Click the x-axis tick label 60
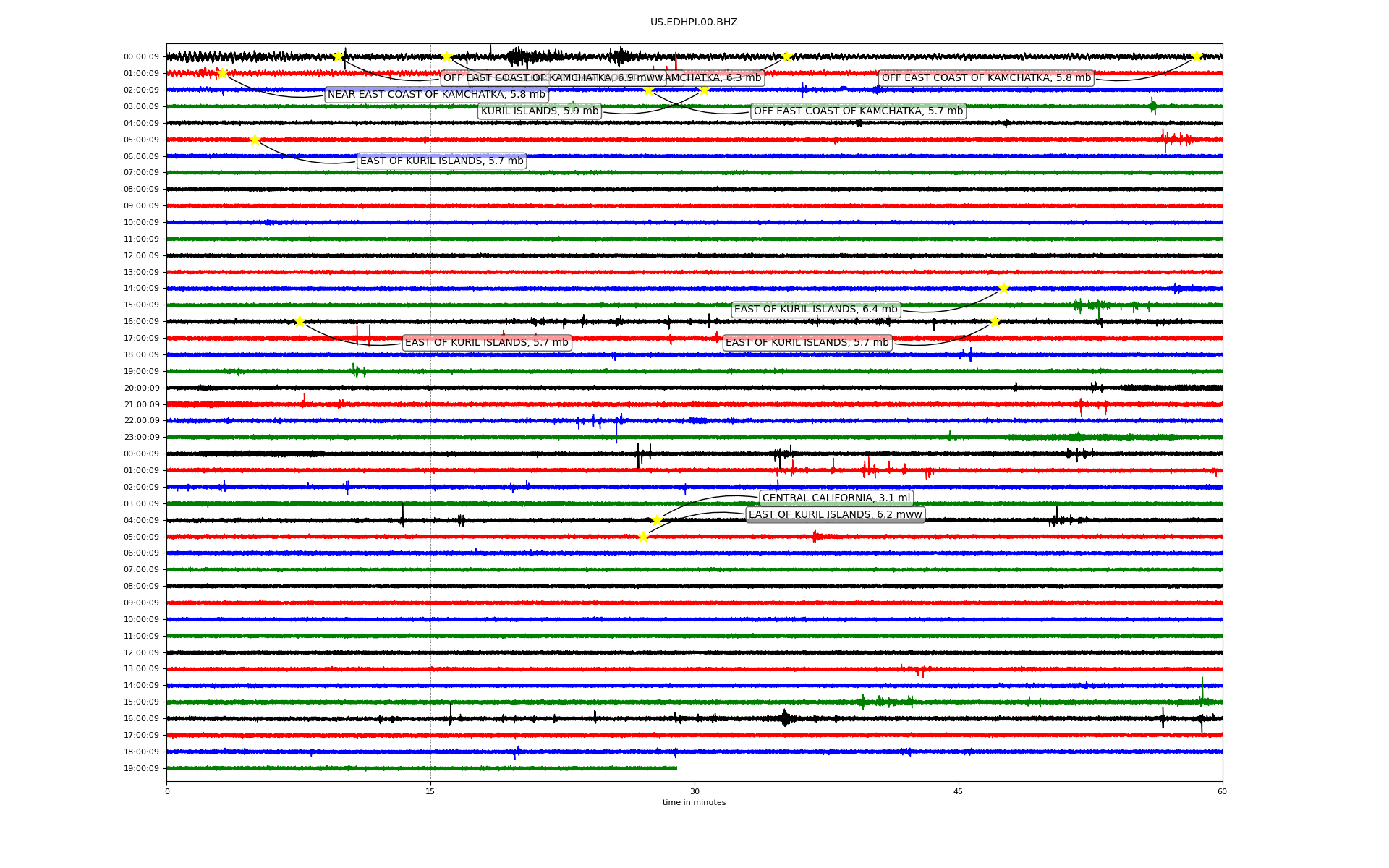 tap(1223, 791)
